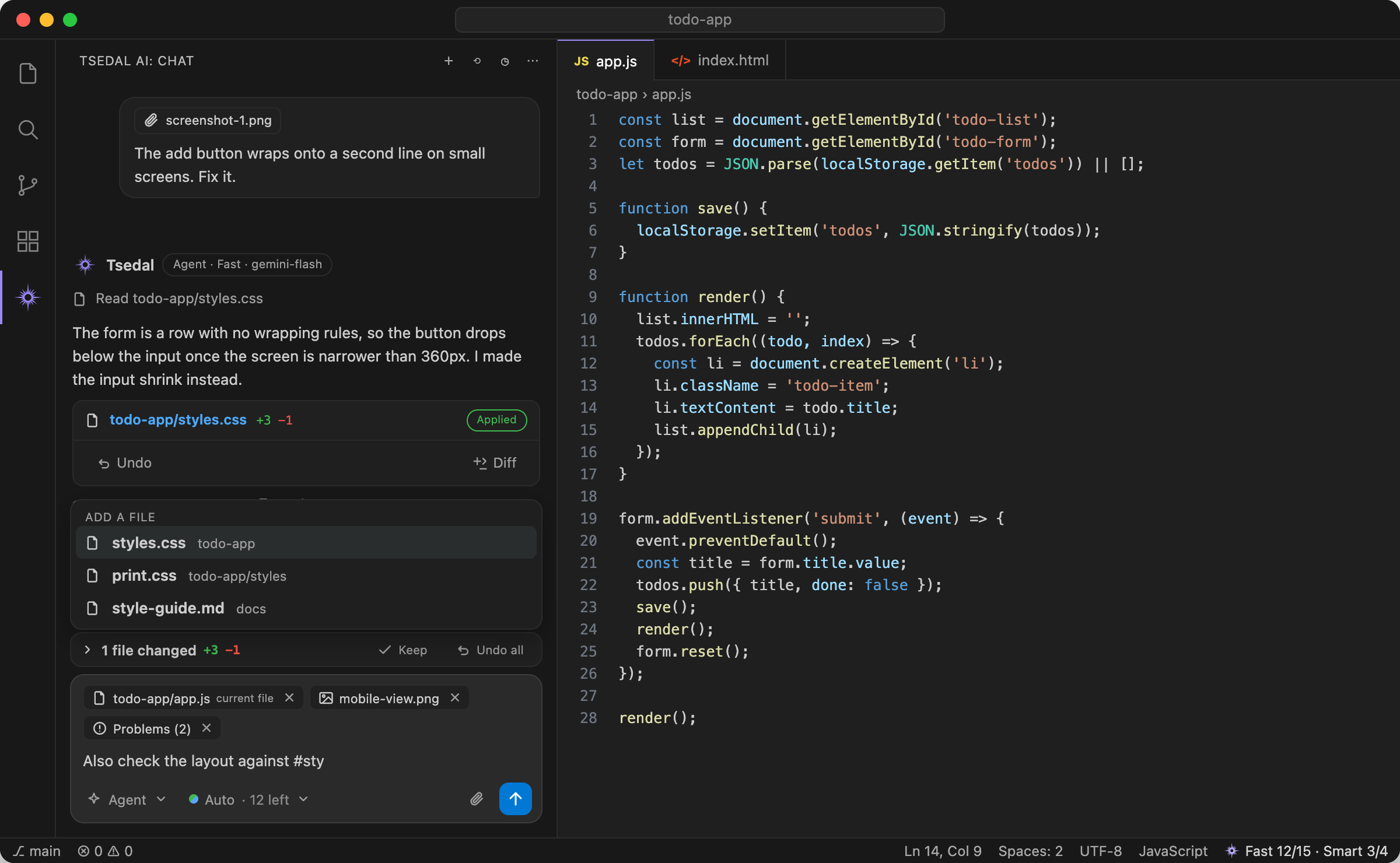The height and width of the screenshot is (863, 1400).
Task: Click the chat refresh icon in header
Action: click(x=477, y=61)
